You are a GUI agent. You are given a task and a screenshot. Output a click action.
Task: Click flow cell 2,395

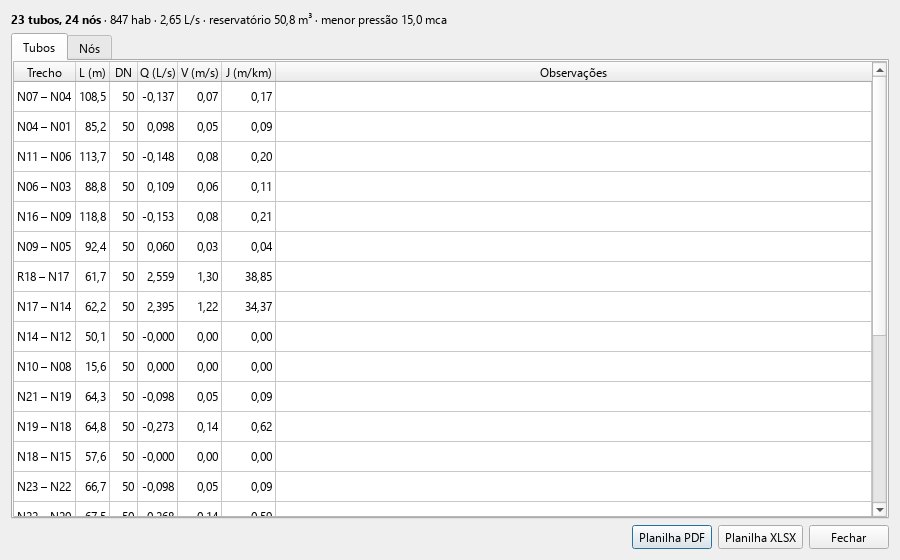tap(157, 306)
